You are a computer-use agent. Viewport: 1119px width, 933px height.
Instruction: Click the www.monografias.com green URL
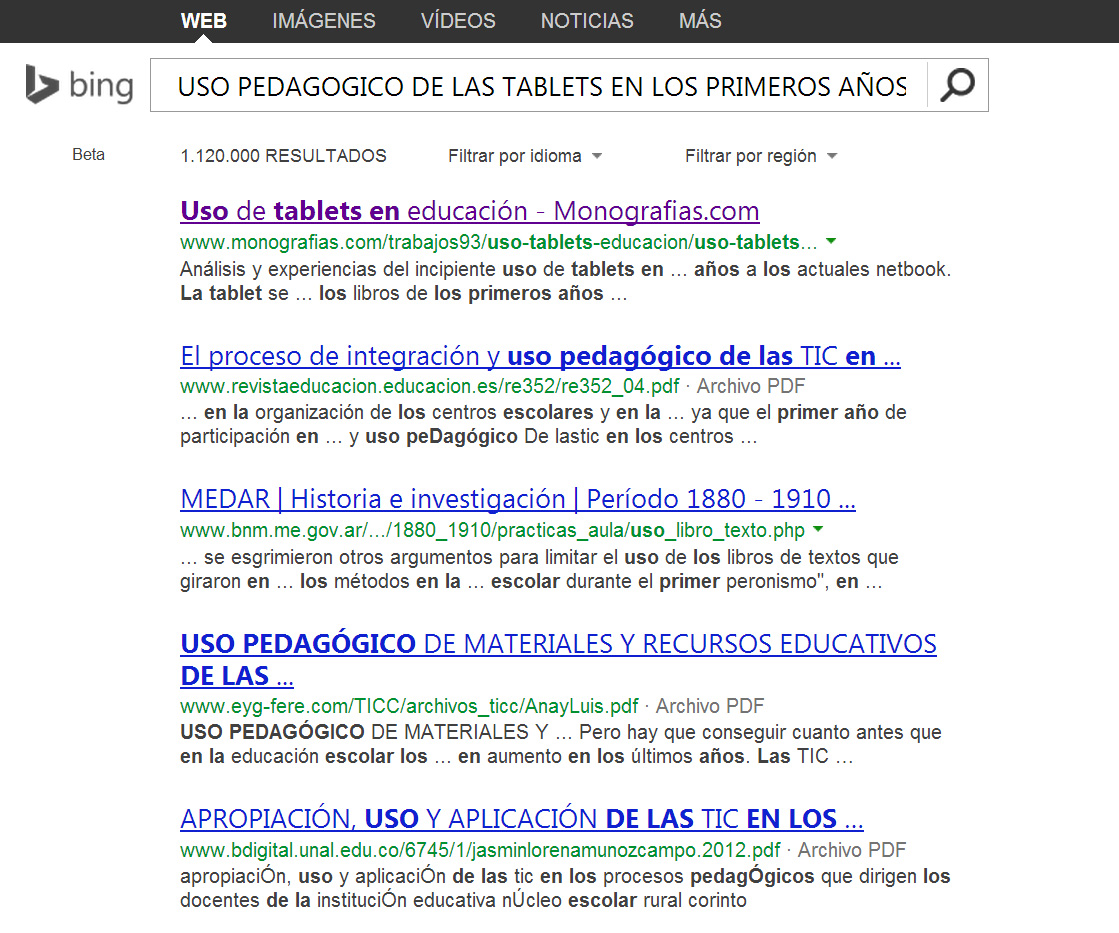point(498,243)
